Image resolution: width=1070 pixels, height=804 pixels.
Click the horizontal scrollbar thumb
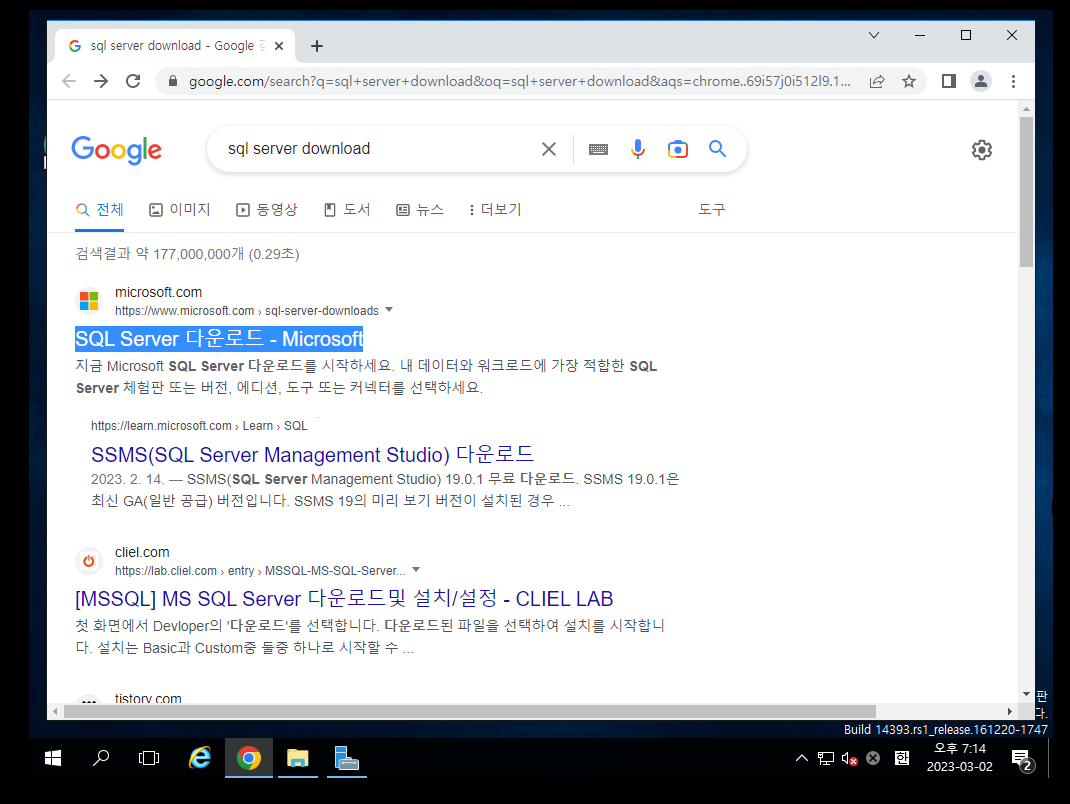[469, 711]
